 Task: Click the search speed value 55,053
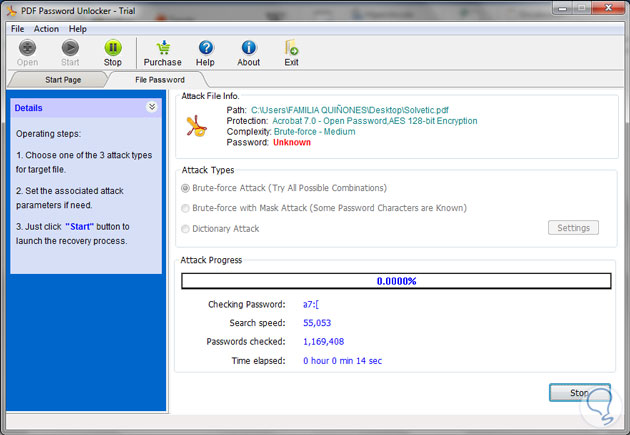click(317, 323)
